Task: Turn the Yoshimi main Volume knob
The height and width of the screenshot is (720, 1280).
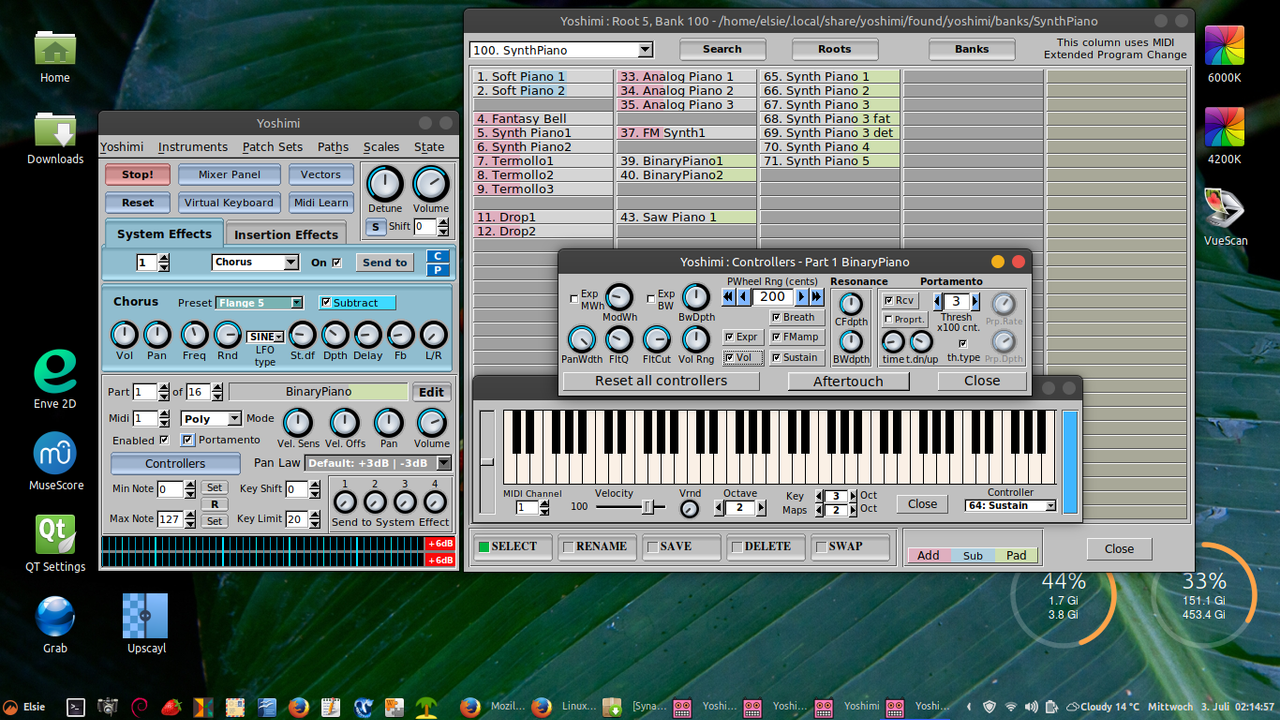Action: coord(431,184)
